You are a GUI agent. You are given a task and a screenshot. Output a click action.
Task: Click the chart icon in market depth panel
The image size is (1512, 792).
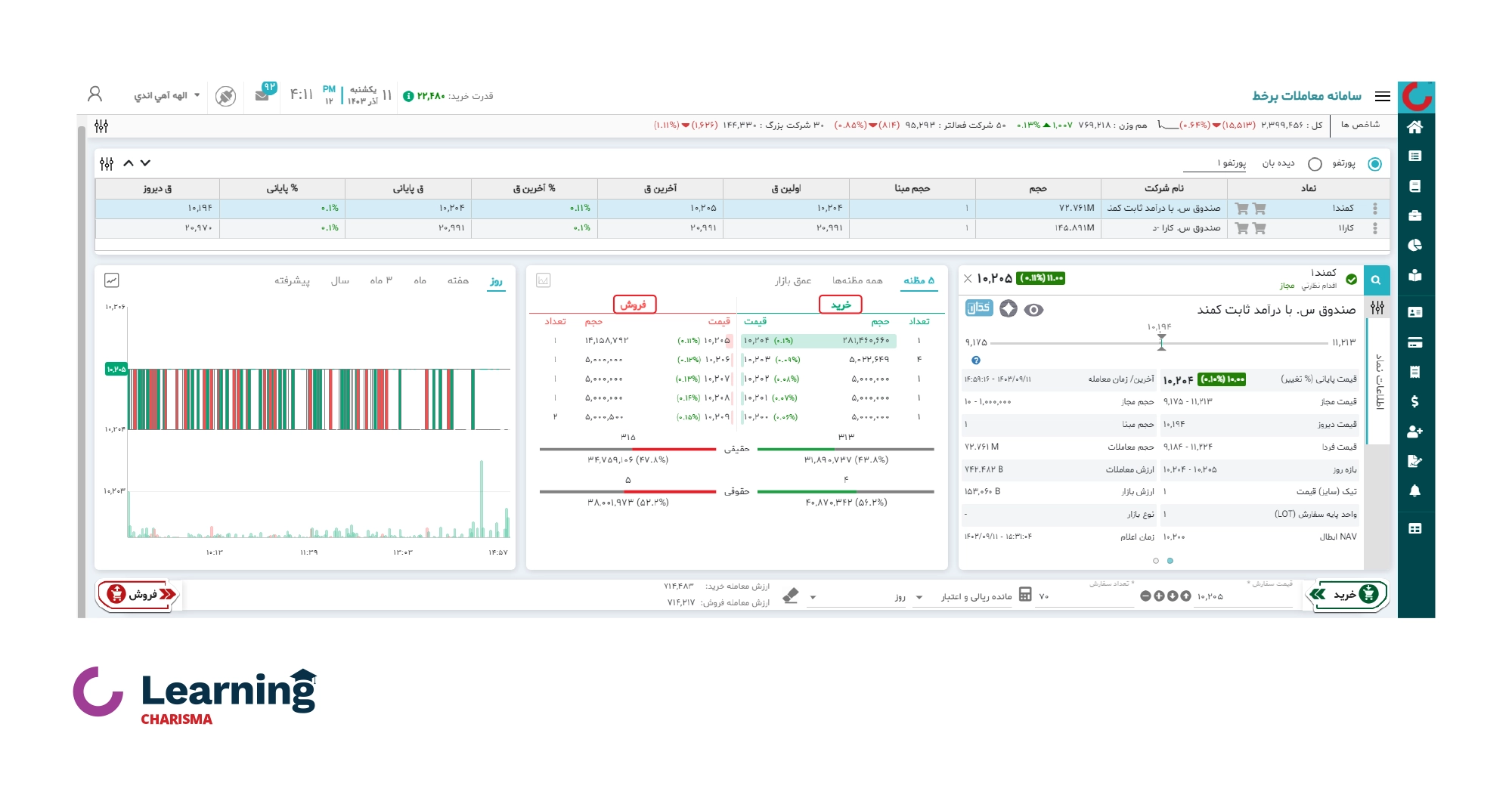click(543, 280)
